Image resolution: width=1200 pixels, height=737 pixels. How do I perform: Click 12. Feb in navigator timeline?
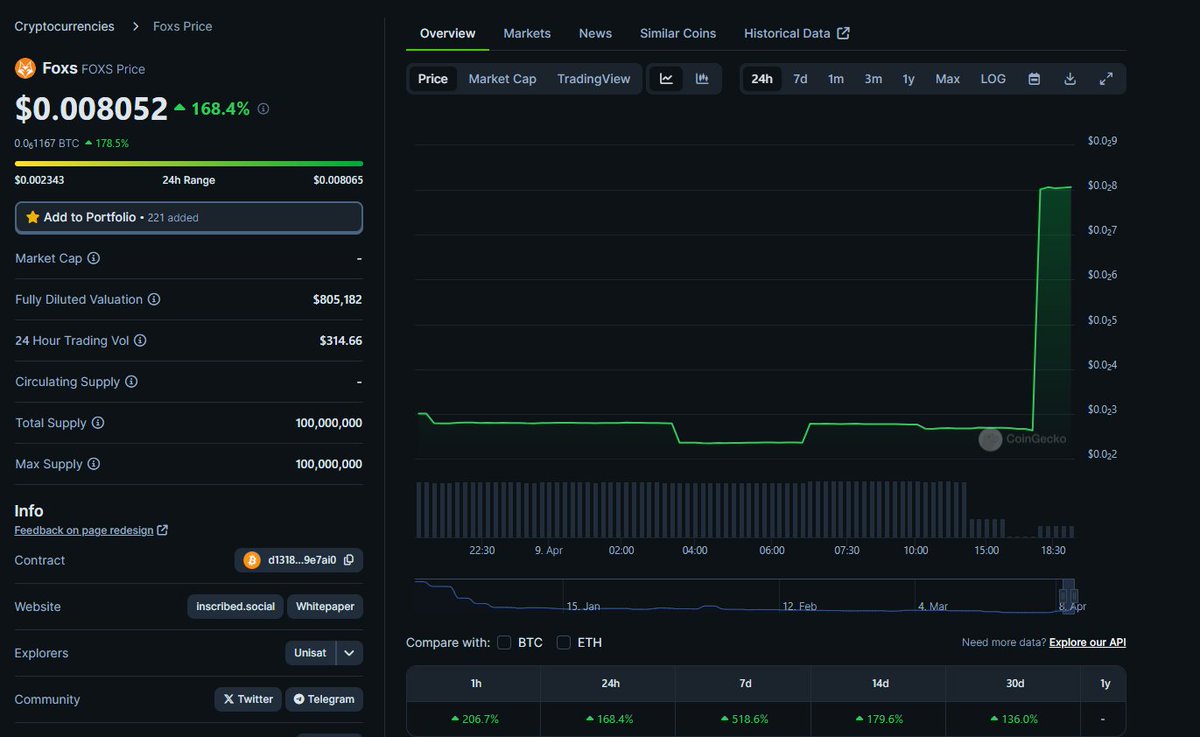point(799,606)
